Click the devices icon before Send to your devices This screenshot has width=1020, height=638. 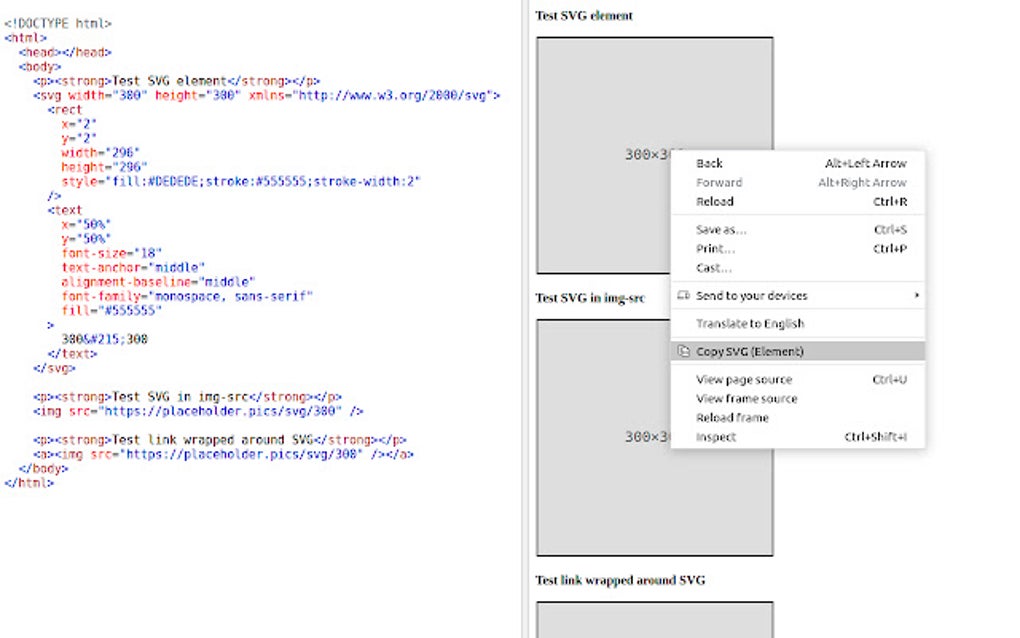click(x=683, y=295)
